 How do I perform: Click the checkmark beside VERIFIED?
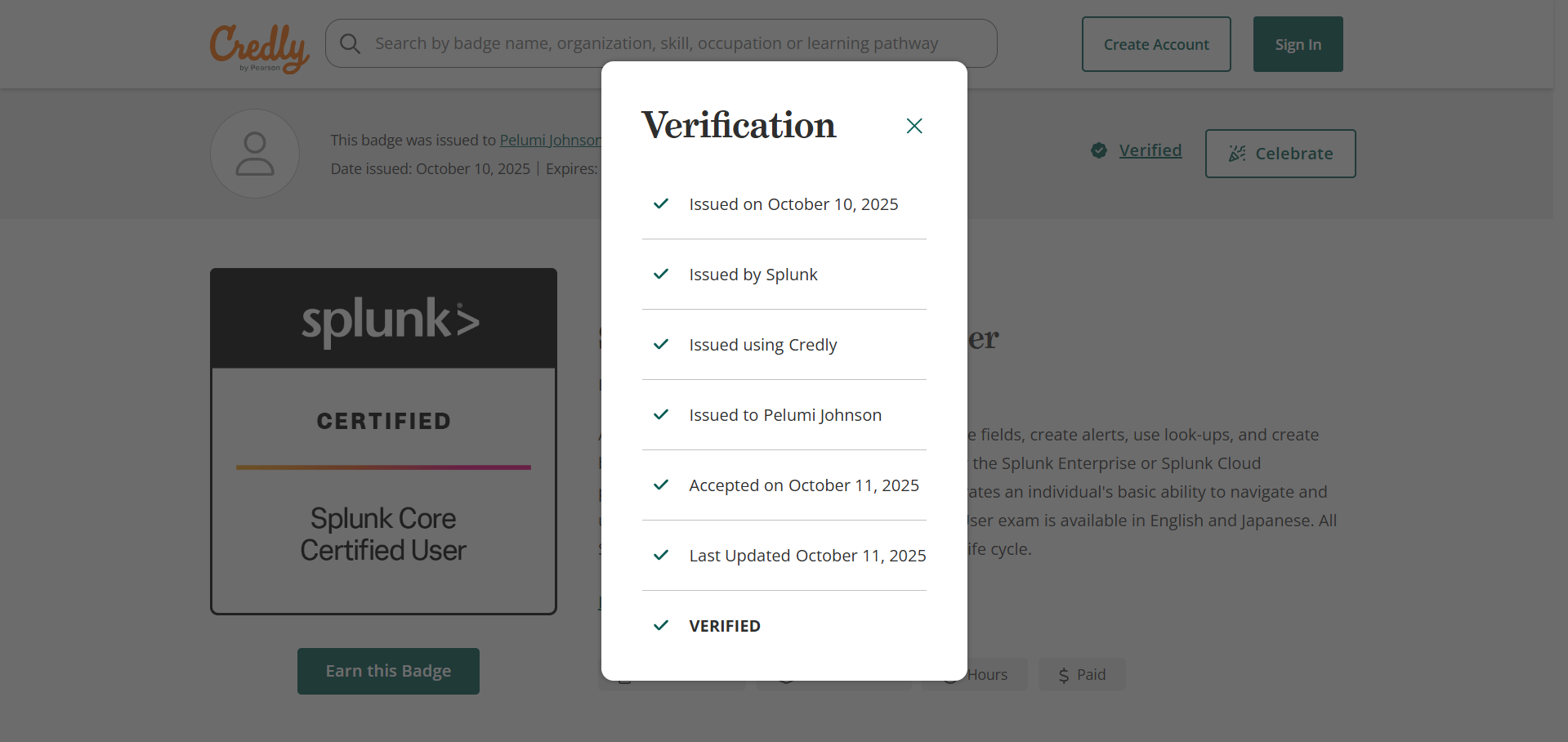coord(660,625)
